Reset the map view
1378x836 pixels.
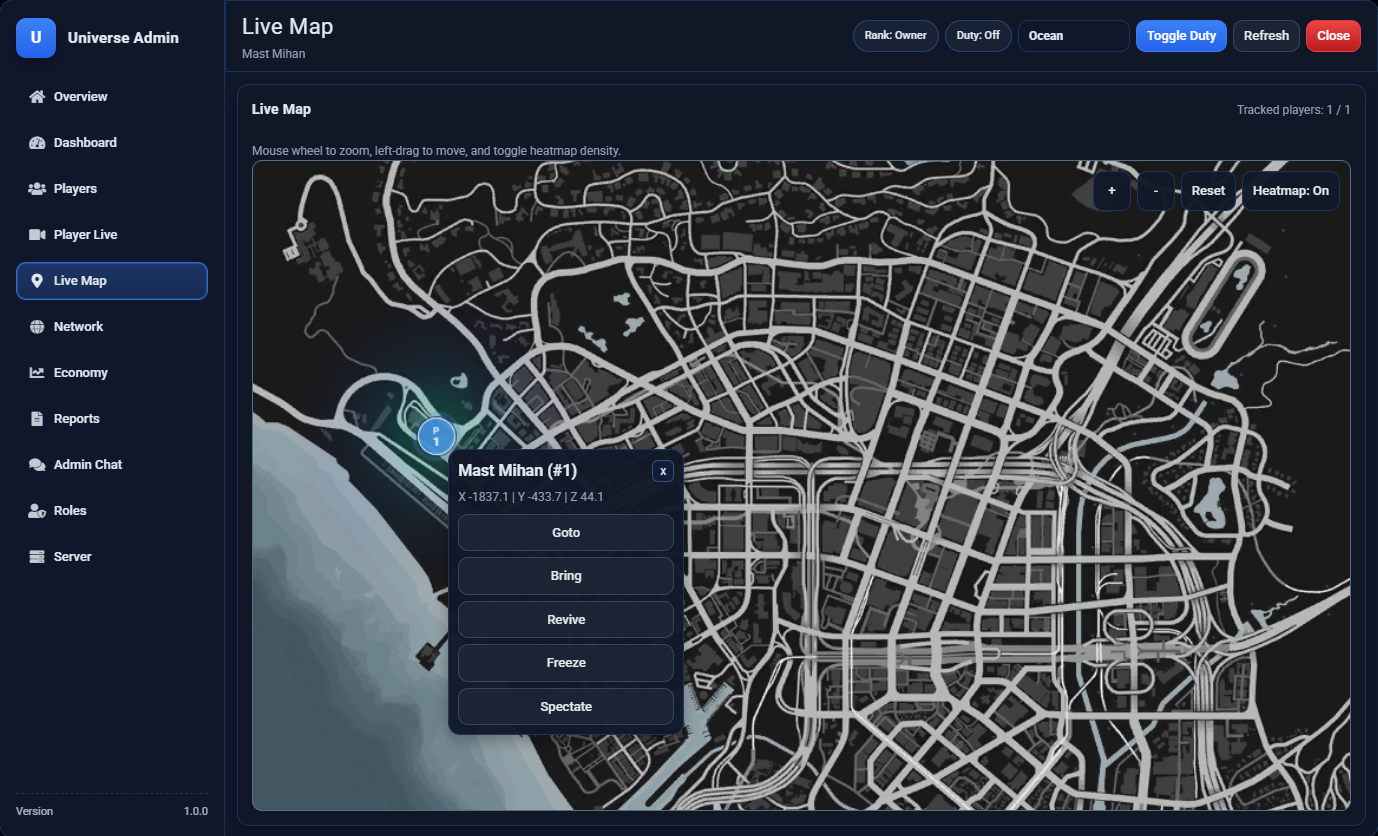click(1208, 191)
